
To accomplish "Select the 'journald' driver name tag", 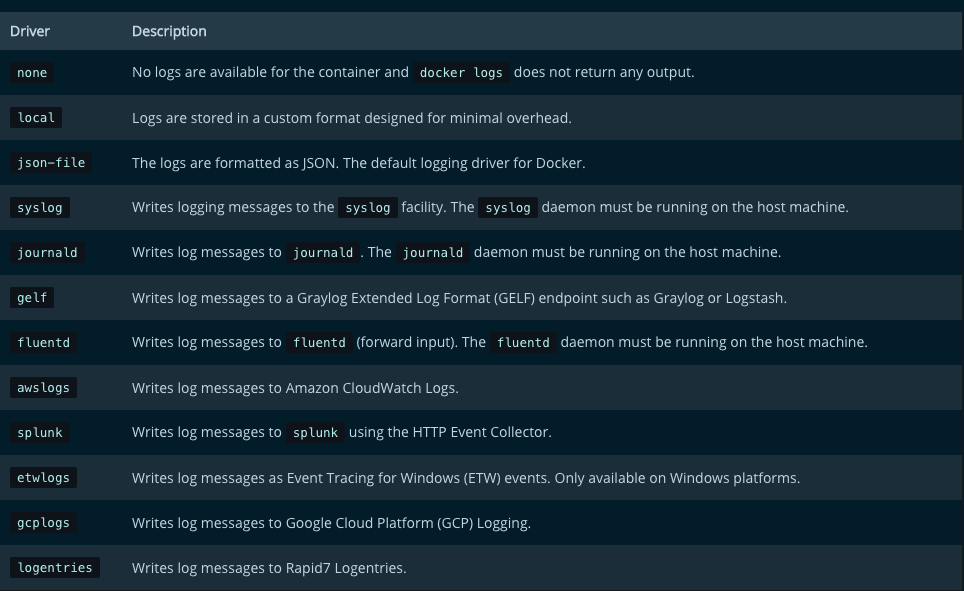I will [x=47, y=252].
